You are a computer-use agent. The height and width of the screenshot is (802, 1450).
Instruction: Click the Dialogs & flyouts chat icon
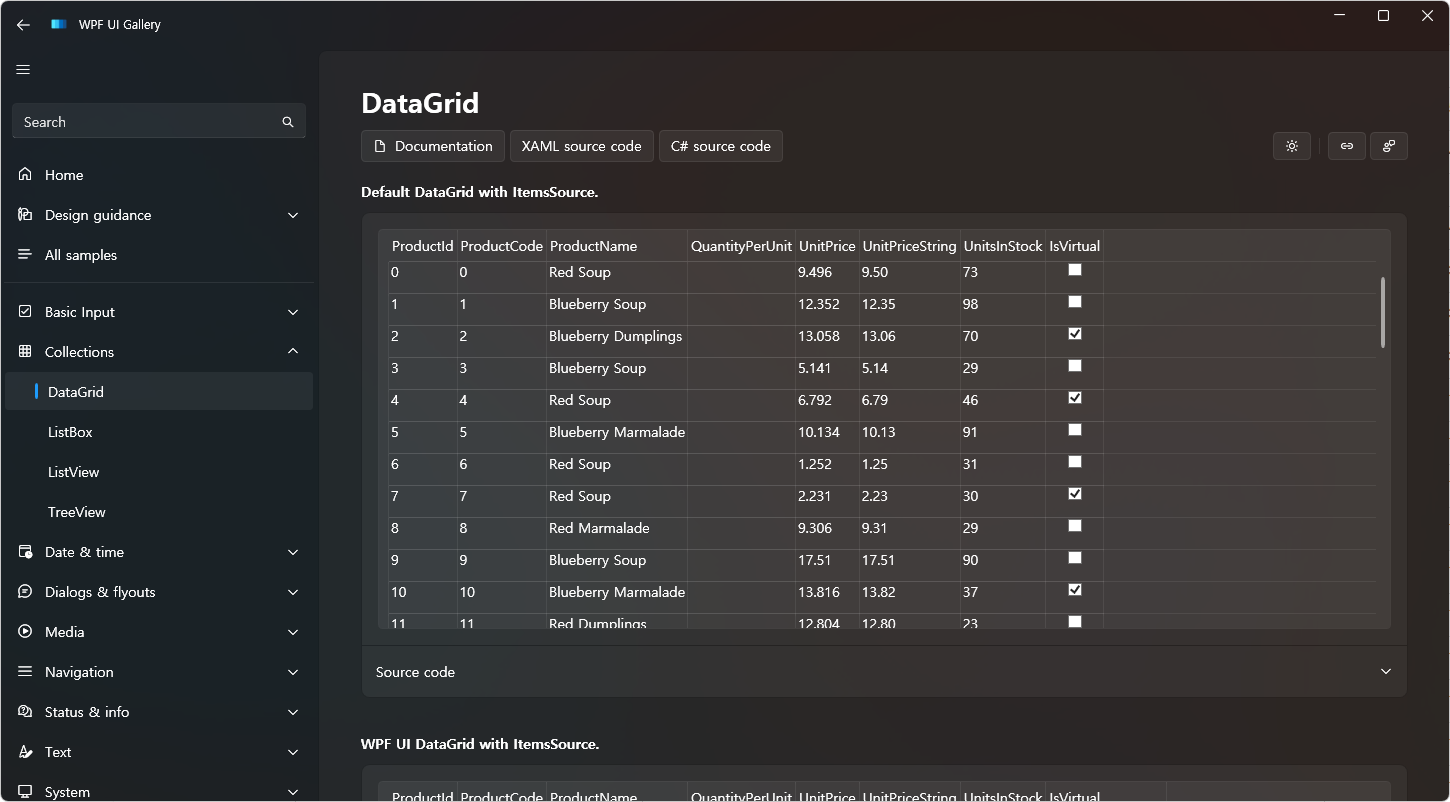point(25,592)
